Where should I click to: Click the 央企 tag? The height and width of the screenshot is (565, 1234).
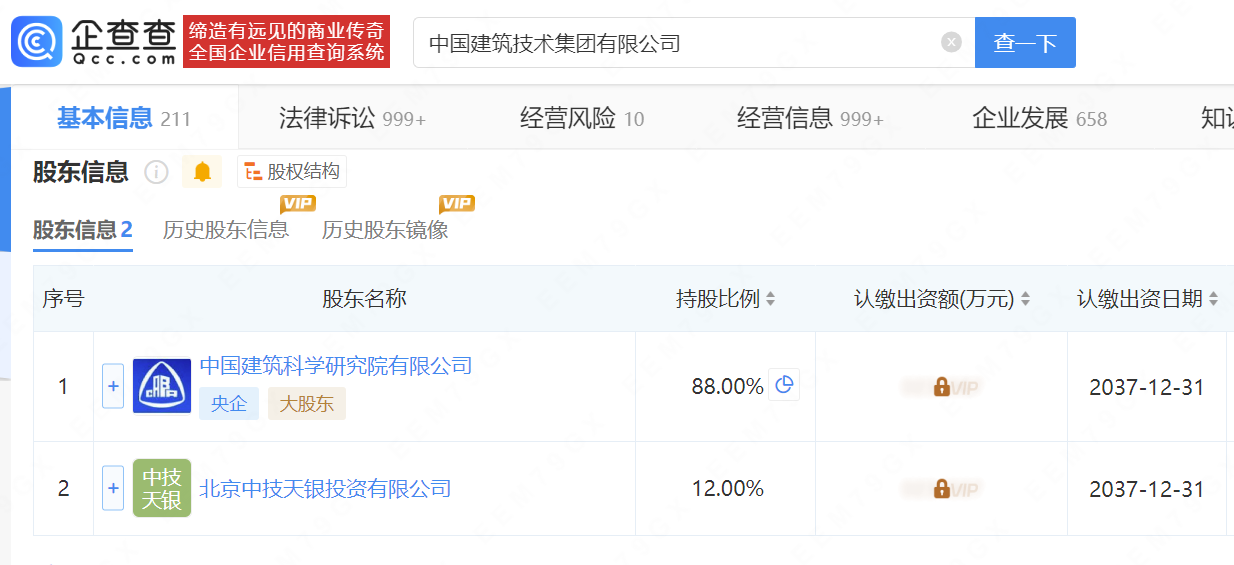pyautogui.click(x=229, y=403)
